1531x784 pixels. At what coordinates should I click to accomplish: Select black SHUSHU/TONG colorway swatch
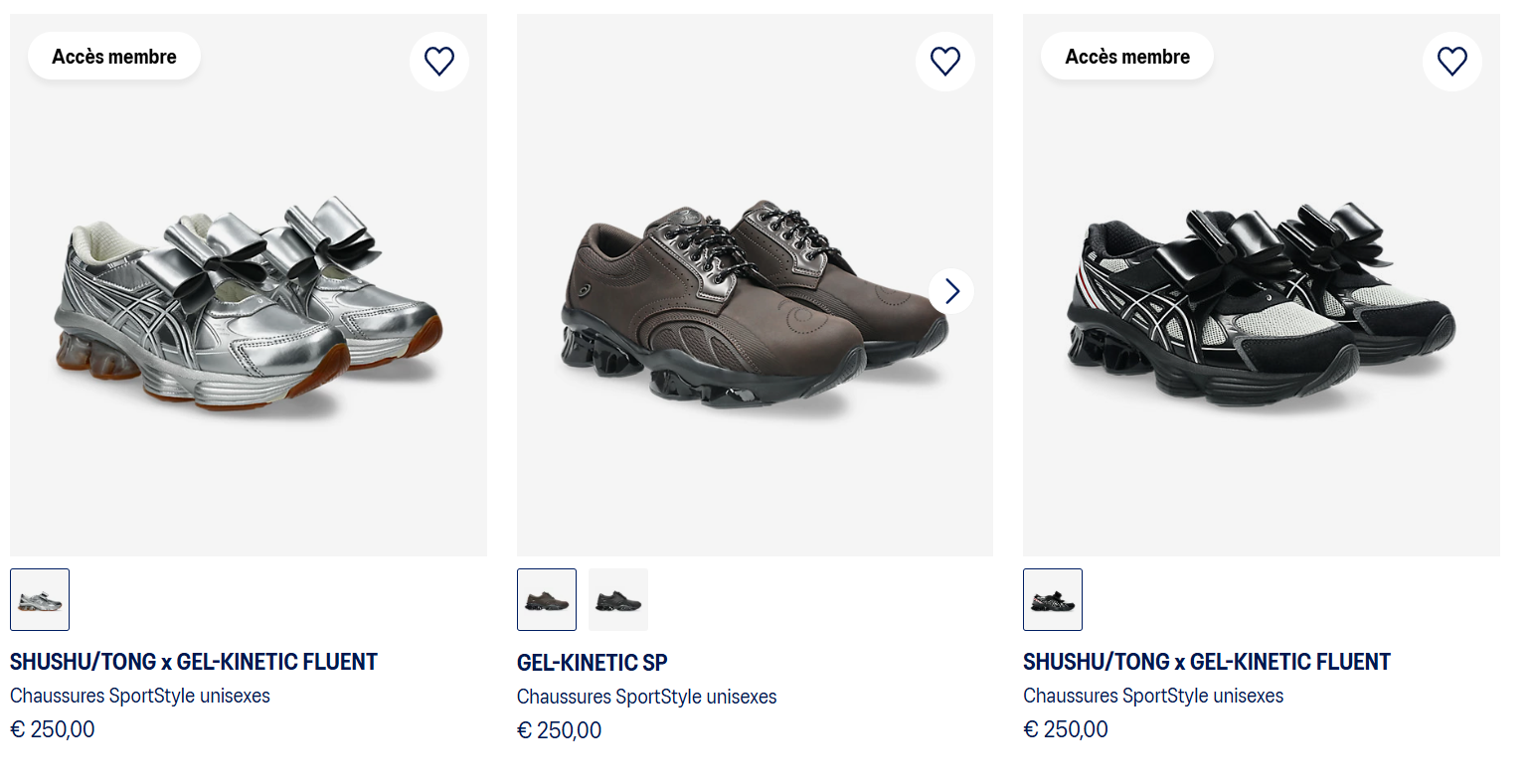click(1053, 599)
